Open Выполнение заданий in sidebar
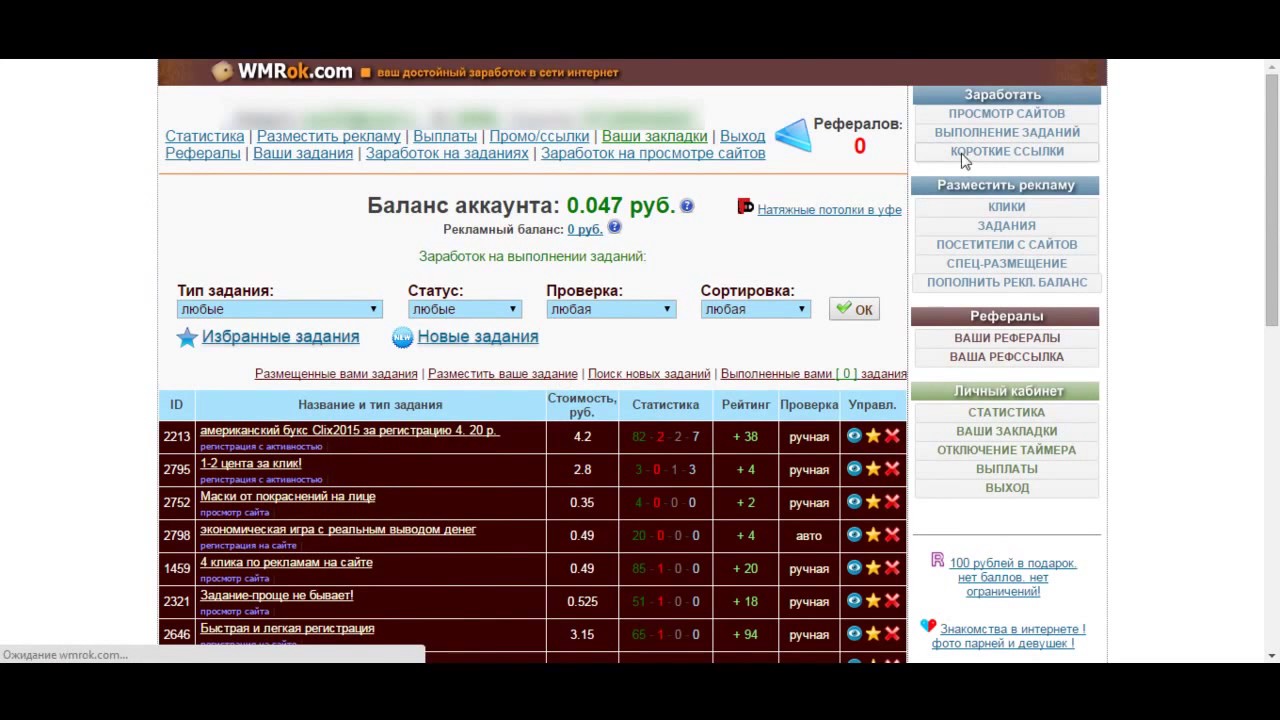This screenshot has height=720, width=1280. click(x=1007, y=132)
